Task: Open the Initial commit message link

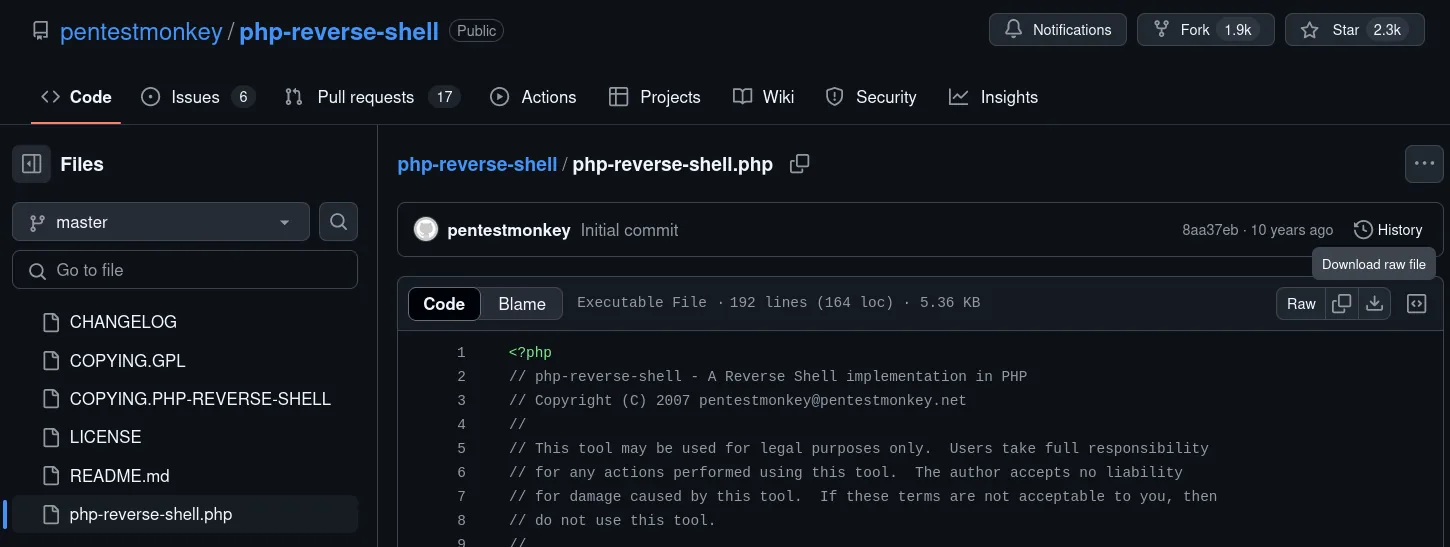Action: (x=629, y=230)
